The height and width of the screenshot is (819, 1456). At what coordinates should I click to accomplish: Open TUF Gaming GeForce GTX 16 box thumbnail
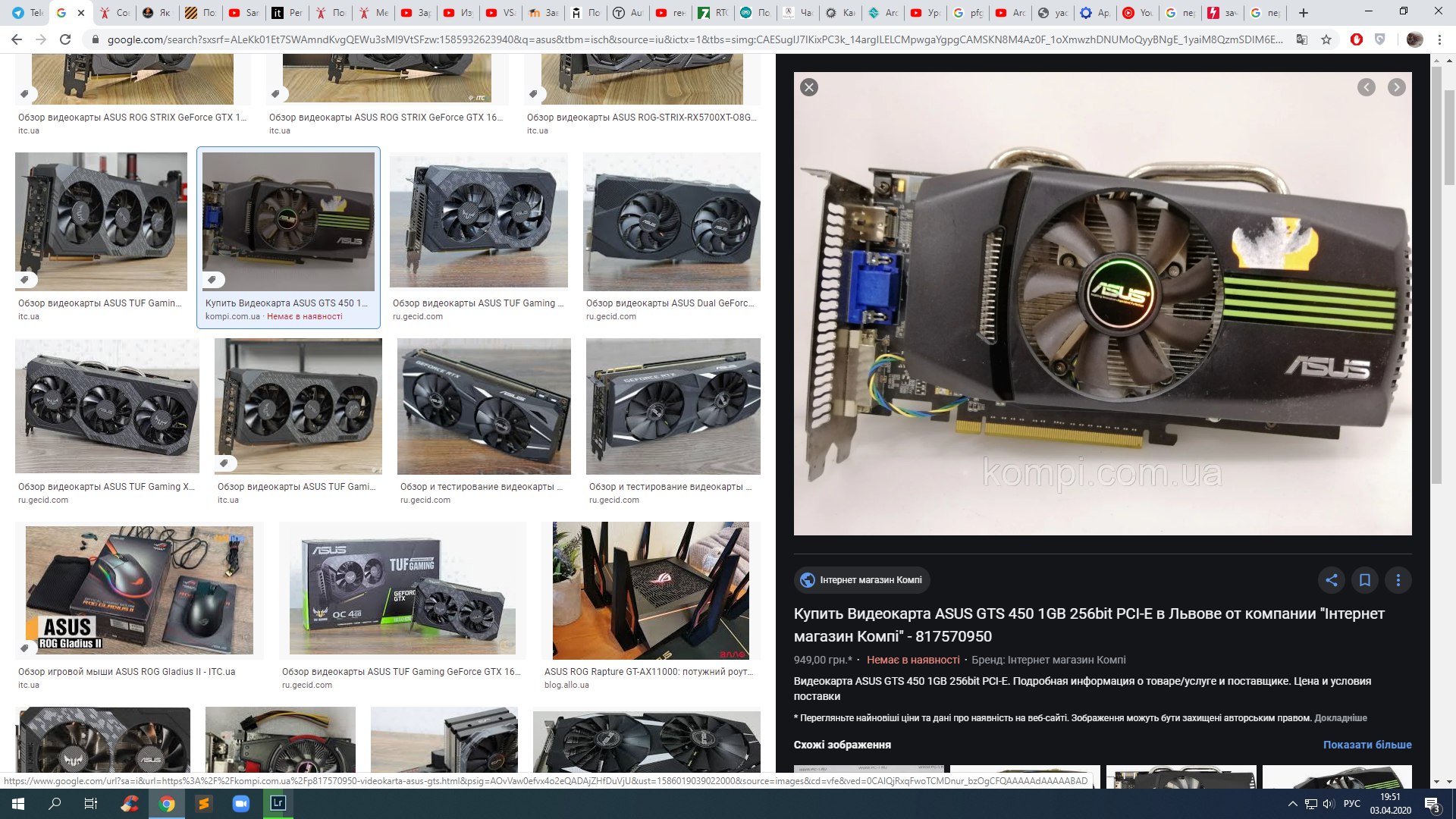pos(403,590)
